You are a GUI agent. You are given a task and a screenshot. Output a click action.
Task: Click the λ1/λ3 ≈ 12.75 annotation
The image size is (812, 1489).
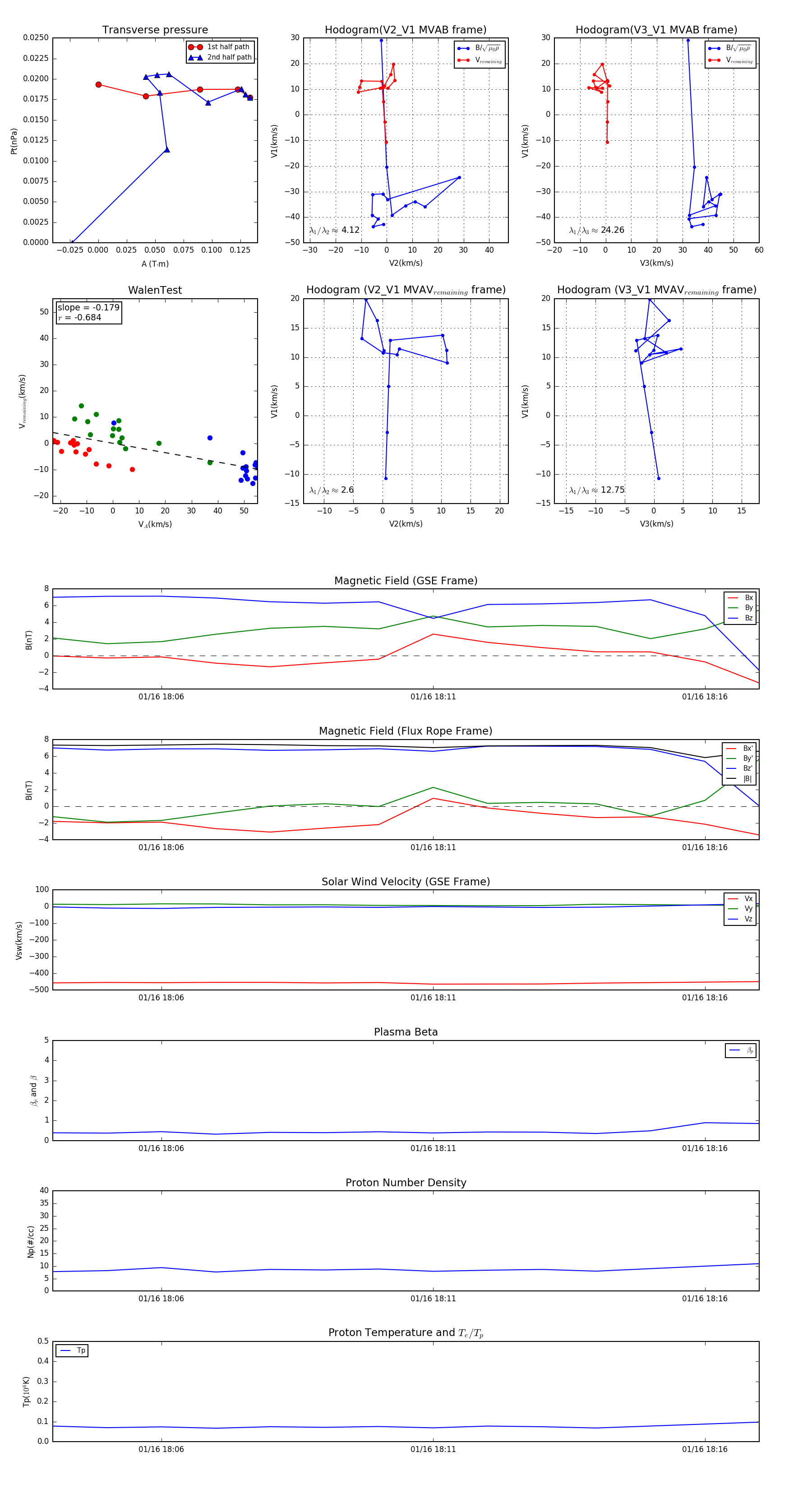point(596,490)
